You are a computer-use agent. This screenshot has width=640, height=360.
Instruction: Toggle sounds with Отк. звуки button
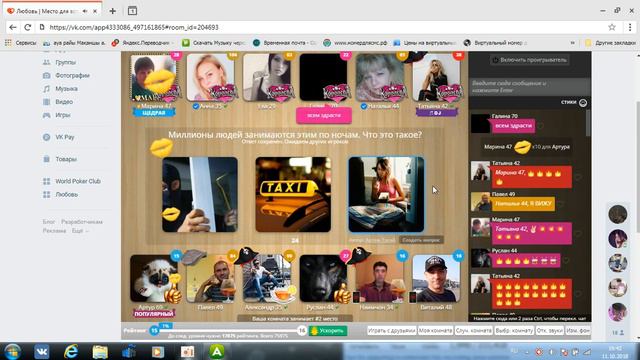(549, 331)
